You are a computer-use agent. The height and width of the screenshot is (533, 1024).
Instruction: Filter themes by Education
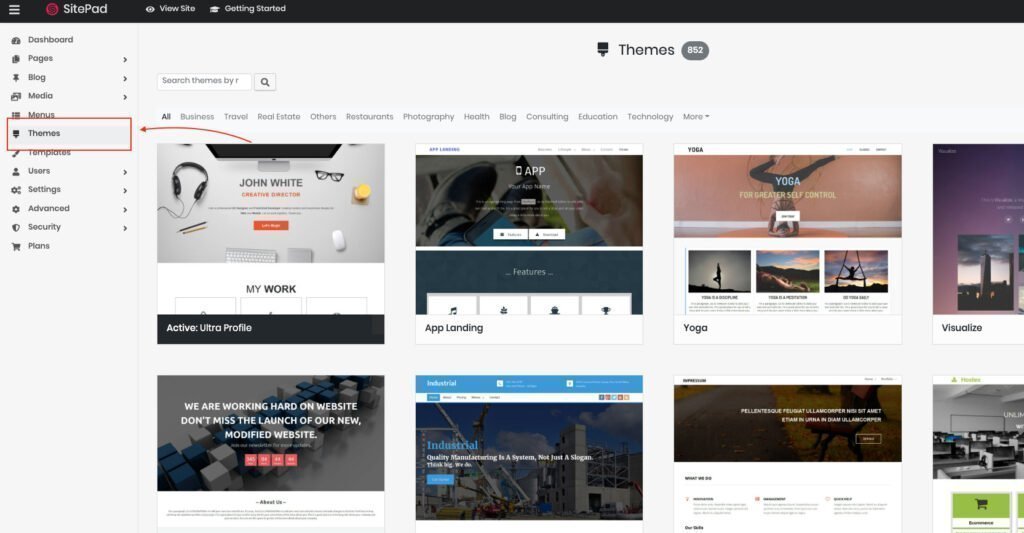pyautogui.click(x=598, y=116)
